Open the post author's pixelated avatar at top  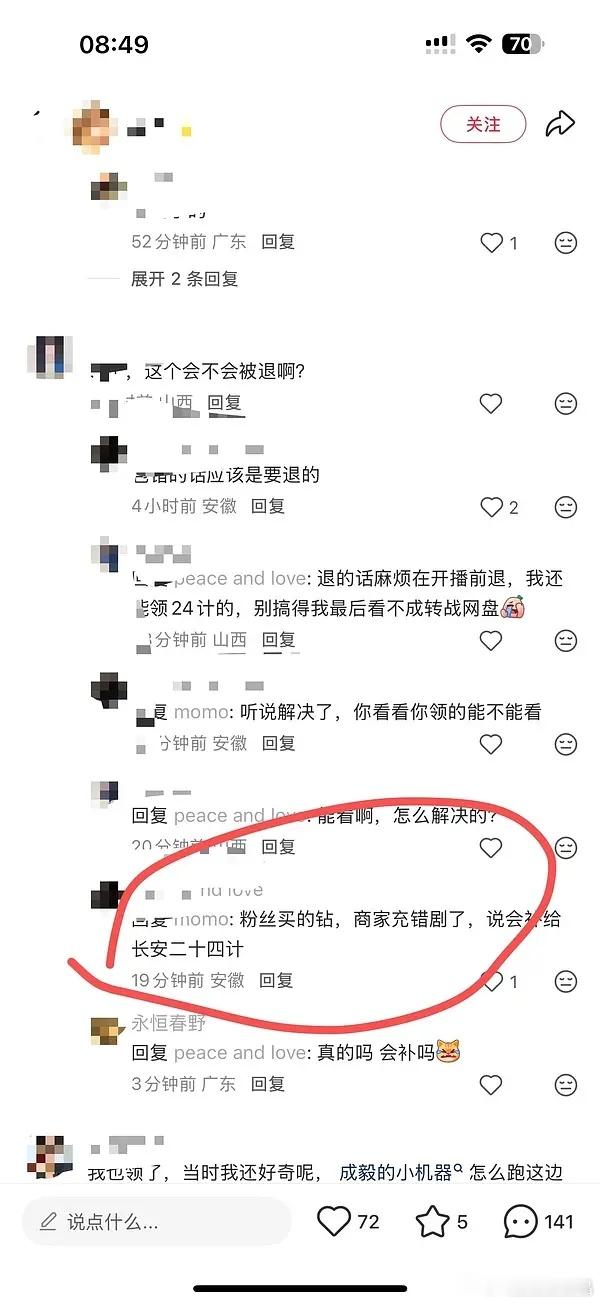pos(98,126)
